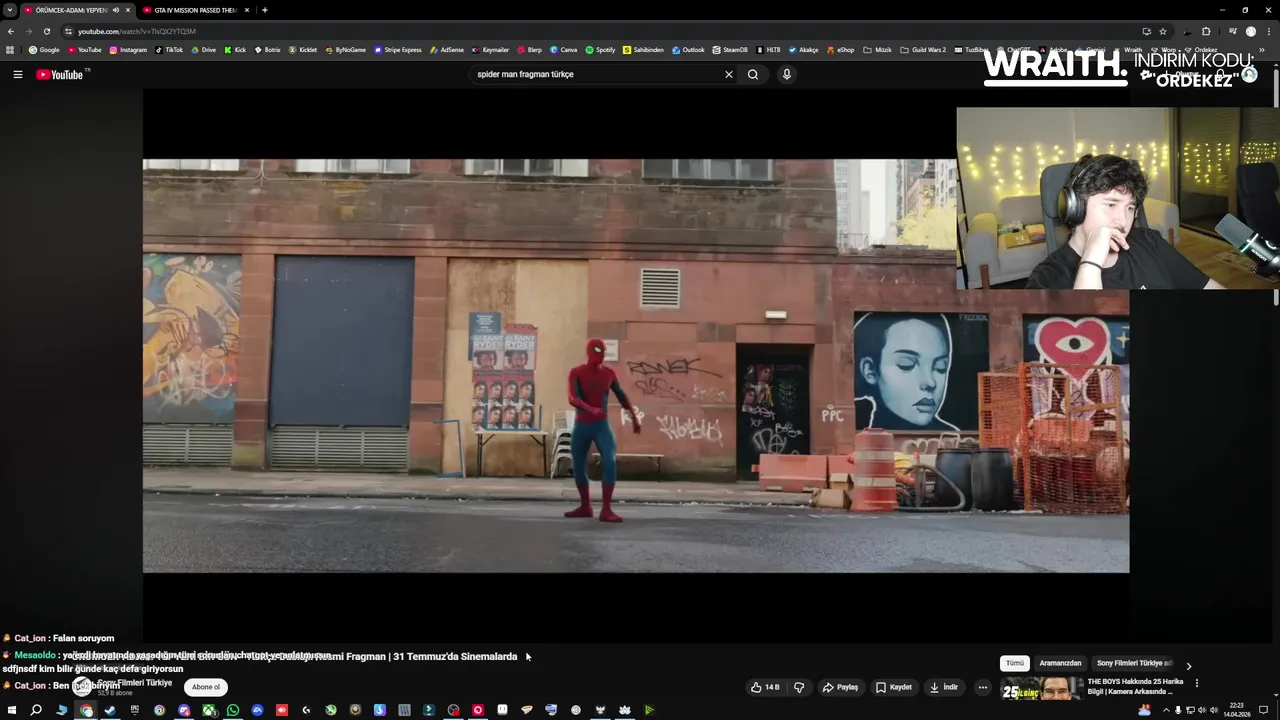The height and width of the screenshot is (720, 1280).
Task: Open Steam from the taskbar
Action: (x=110, y=710)
